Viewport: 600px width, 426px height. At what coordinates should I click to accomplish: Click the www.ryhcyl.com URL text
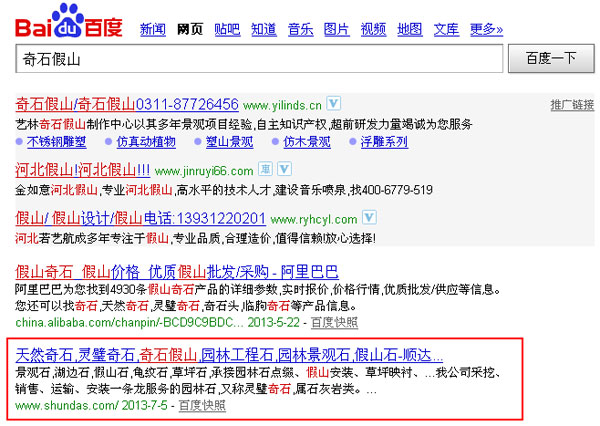pyautogui.click(x=314, y=219)
